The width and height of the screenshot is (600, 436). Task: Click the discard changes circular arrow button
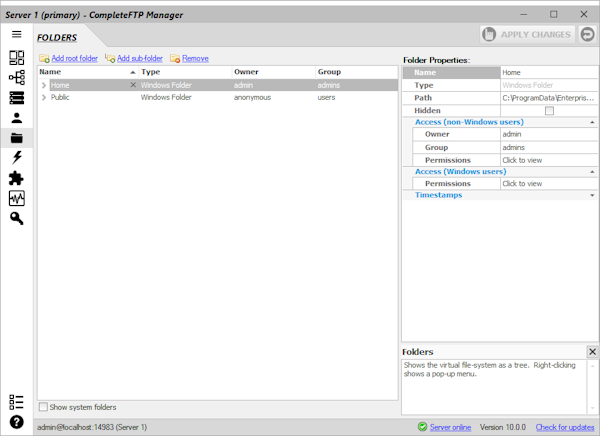coord(587,34)
